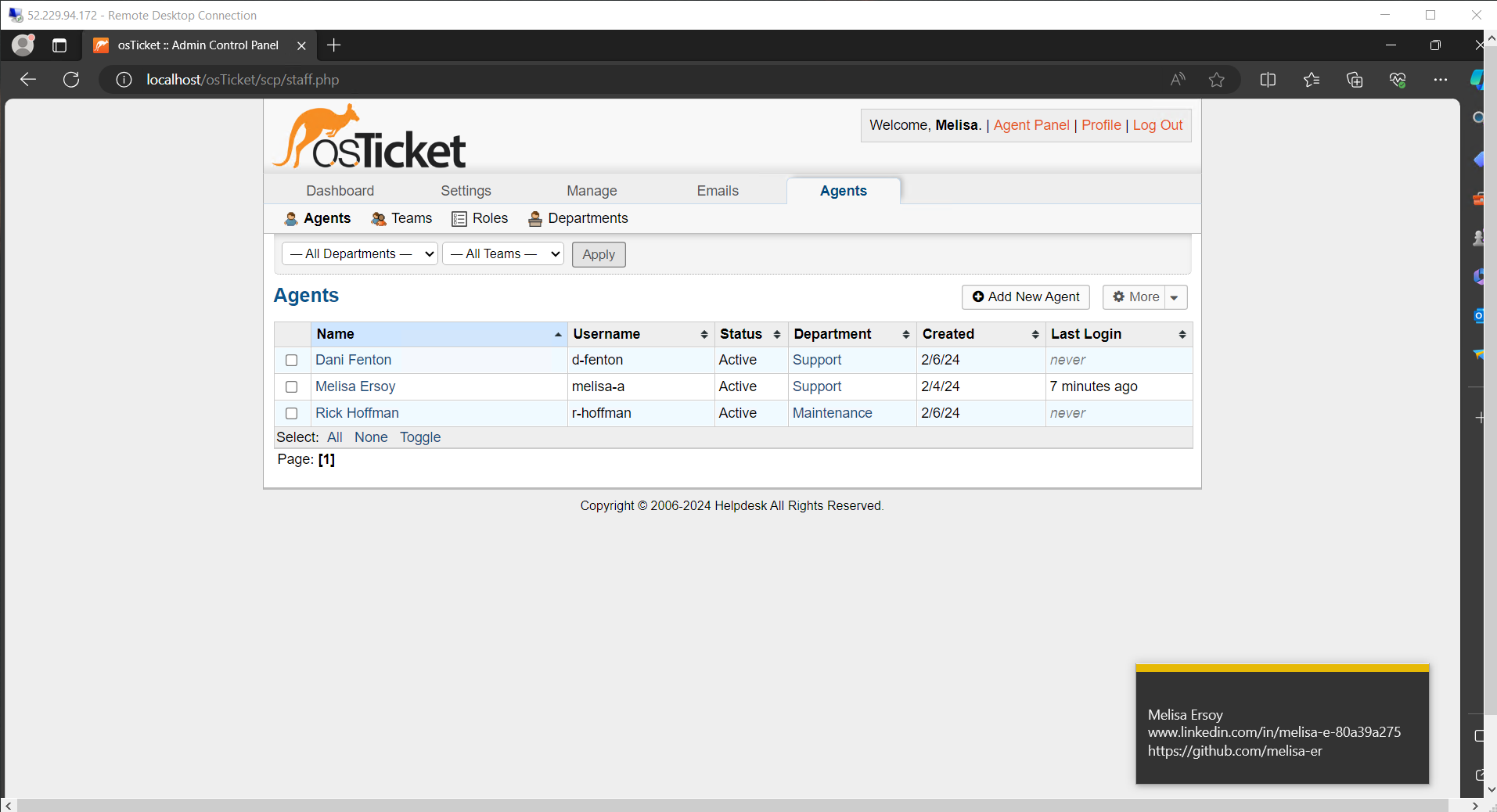
Task: Close the osTicket Admin Control Panel tab
Action: (301, 45)
